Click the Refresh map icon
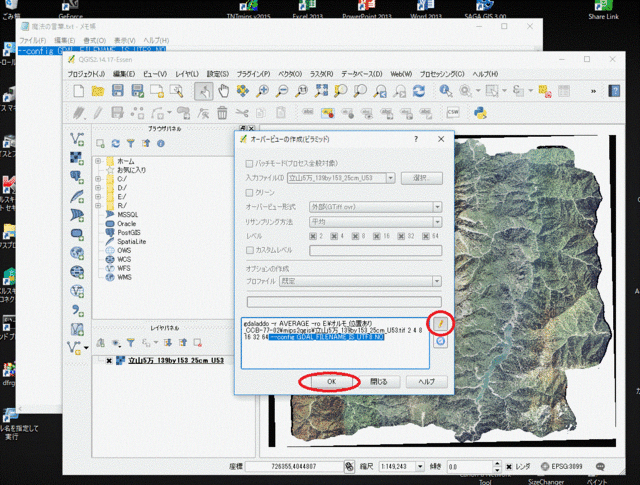The height and width of the screenshot is (485, 640). (419, 91)
